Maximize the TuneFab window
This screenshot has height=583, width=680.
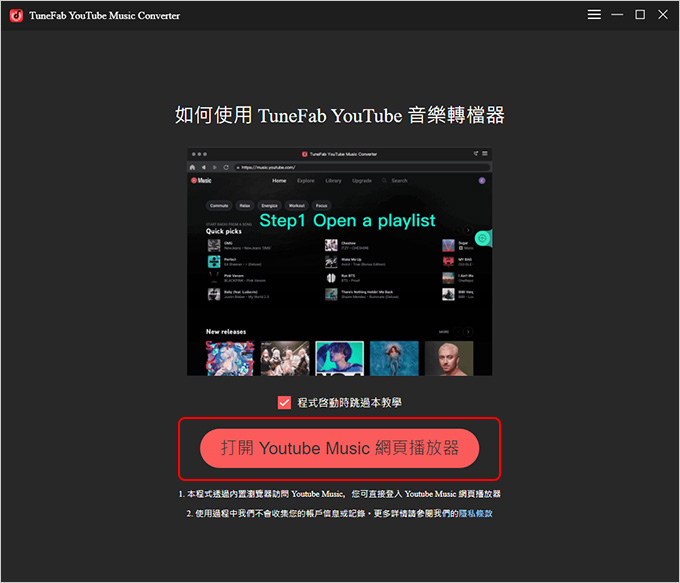640,15
